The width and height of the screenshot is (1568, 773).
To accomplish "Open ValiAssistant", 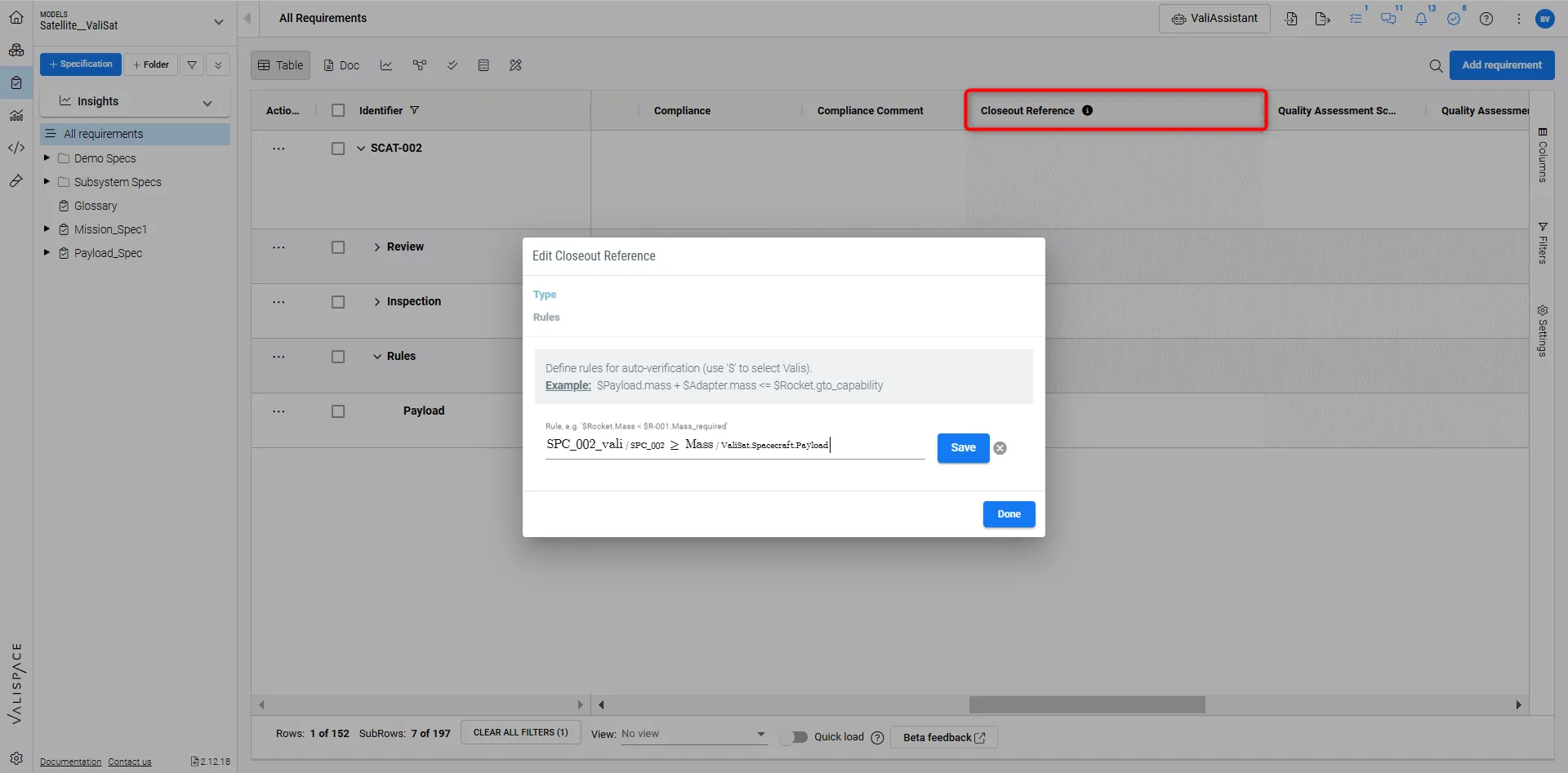I will 1214,19.
